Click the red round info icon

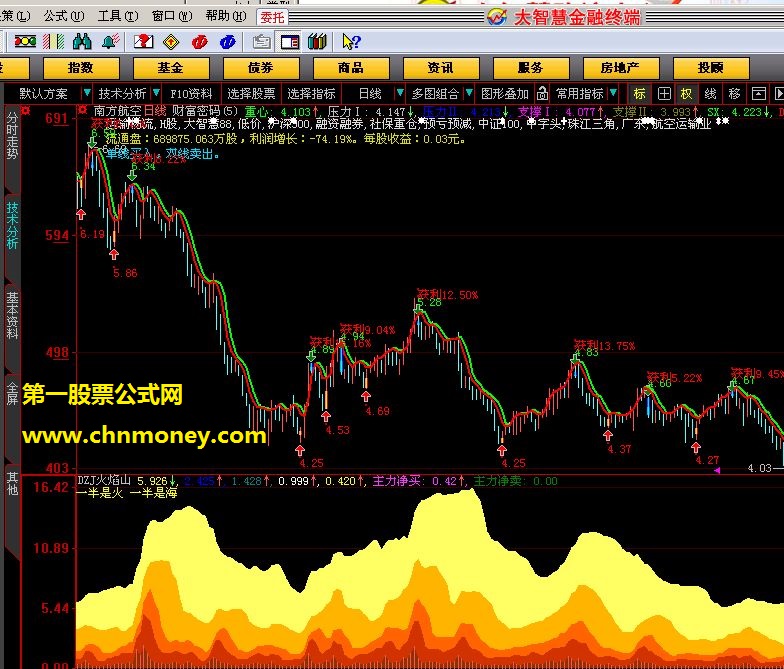[200, 42]
